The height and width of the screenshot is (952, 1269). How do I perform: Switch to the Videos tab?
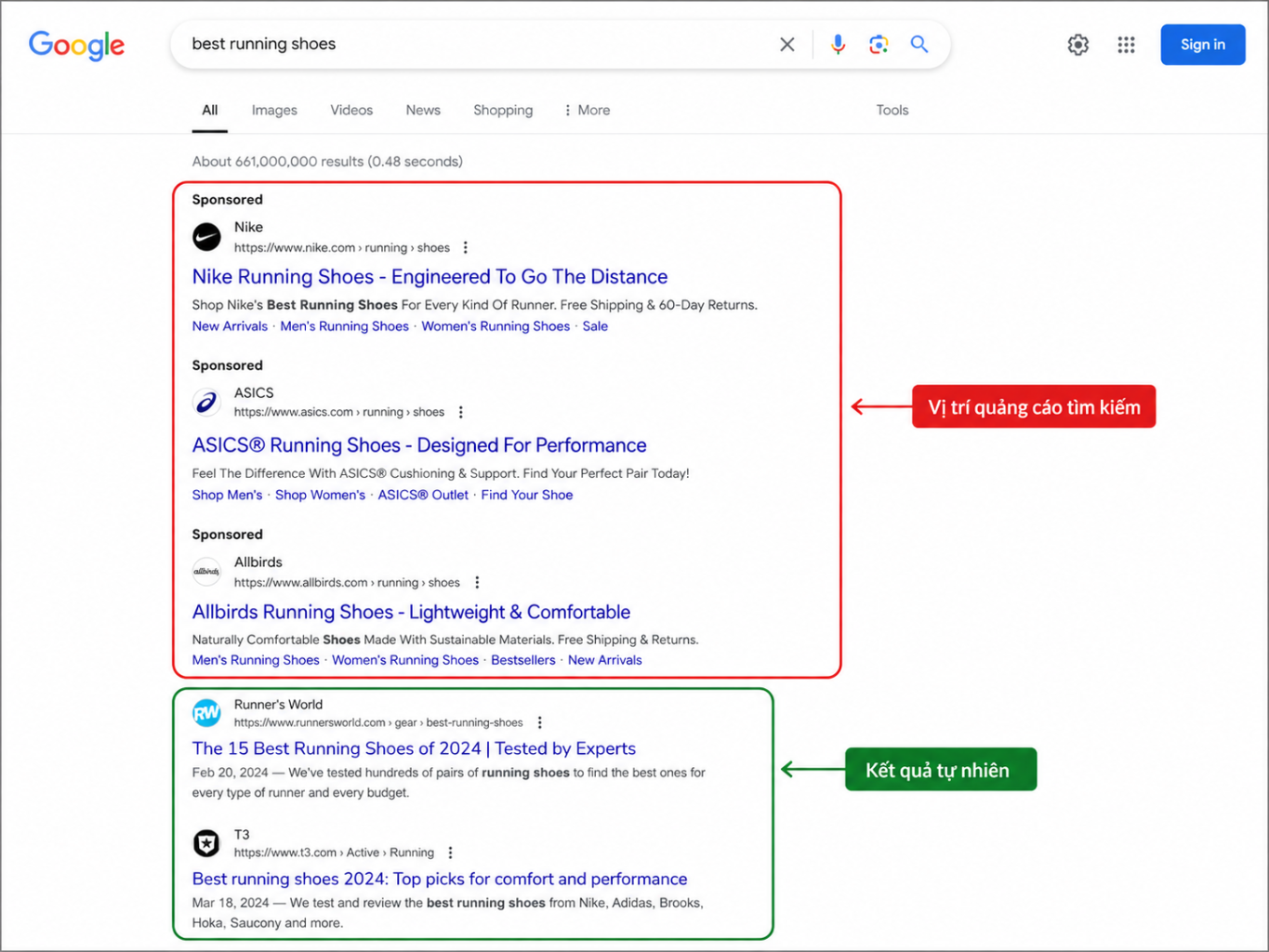(351, 110)
